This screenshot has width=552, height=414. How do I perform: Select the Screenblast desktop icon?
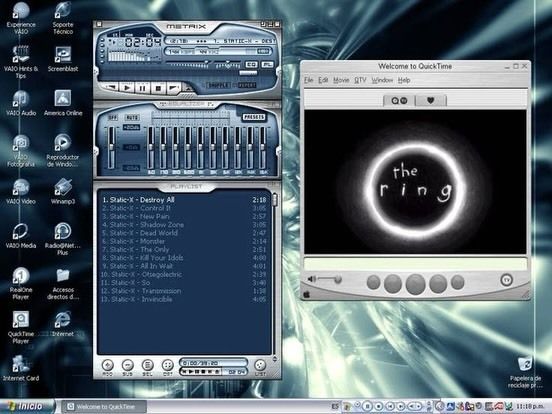63,59
